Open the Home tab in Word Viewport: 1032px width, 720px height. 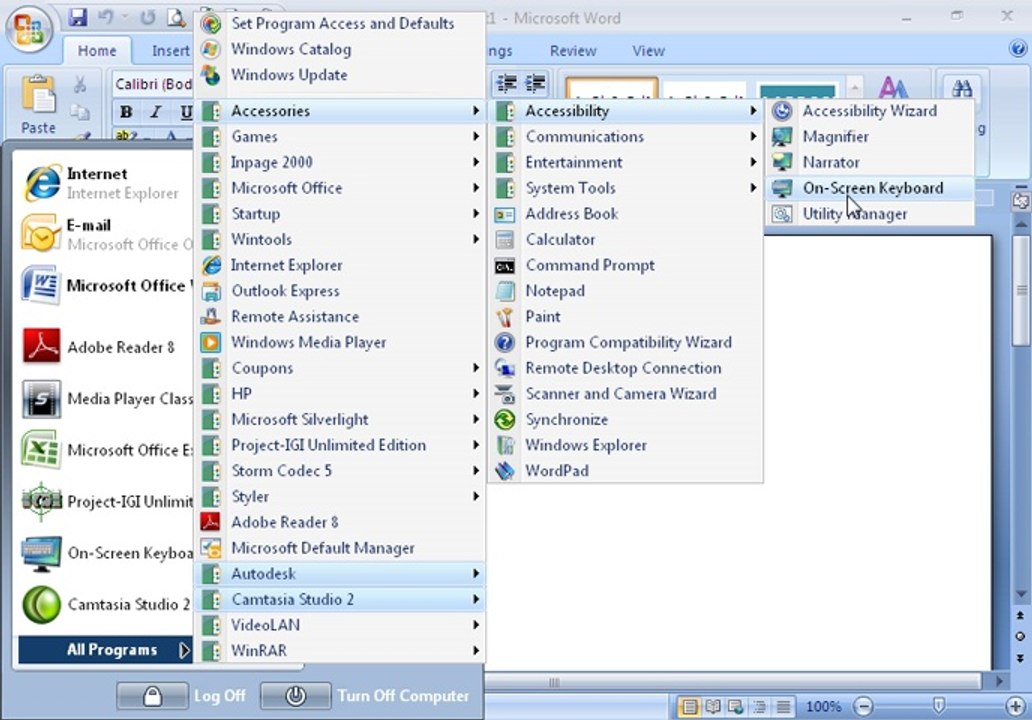[x=97, y=51]
